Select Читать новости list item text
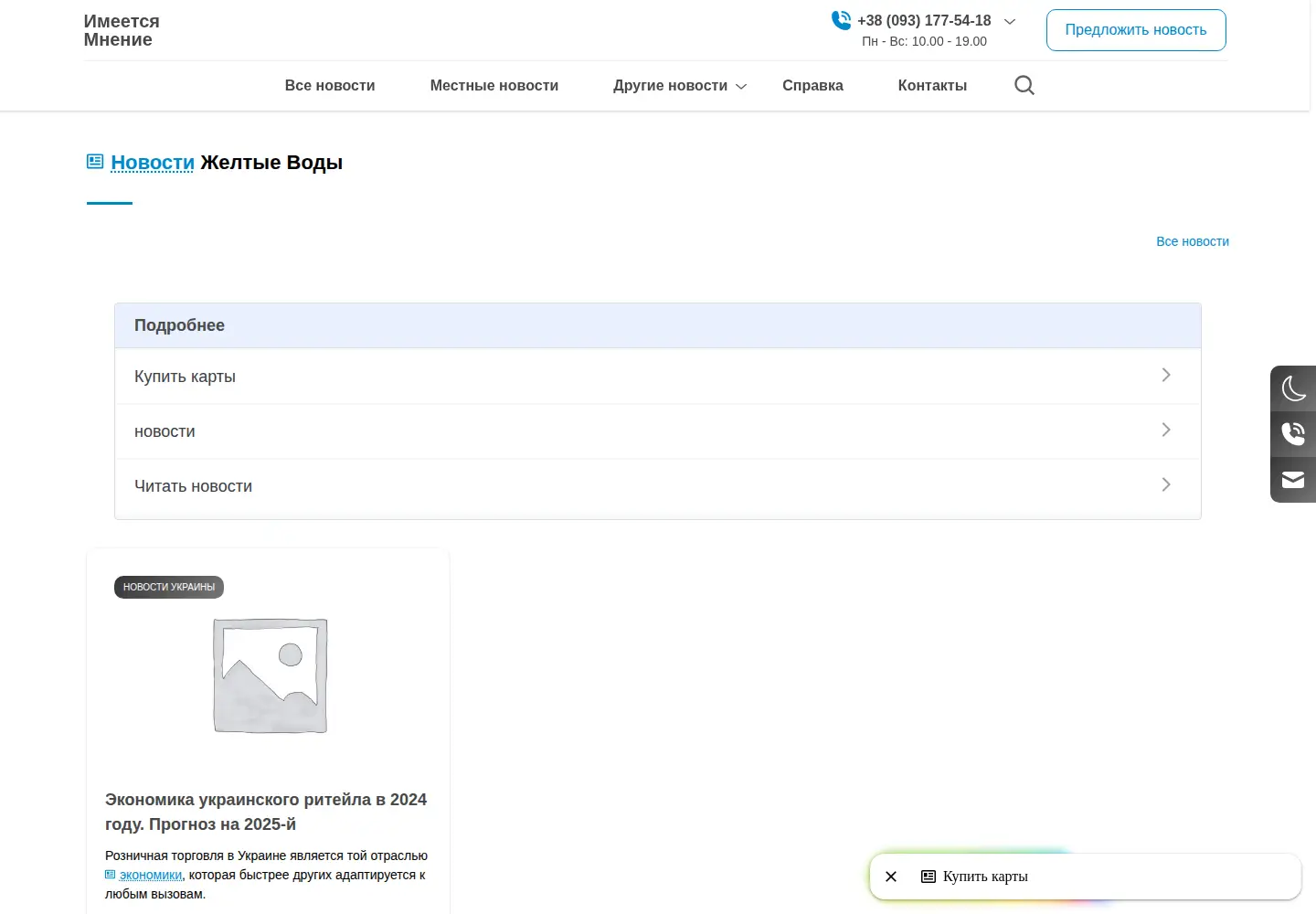The width and height of the screenshot is (1316, 914). point(193,486)
